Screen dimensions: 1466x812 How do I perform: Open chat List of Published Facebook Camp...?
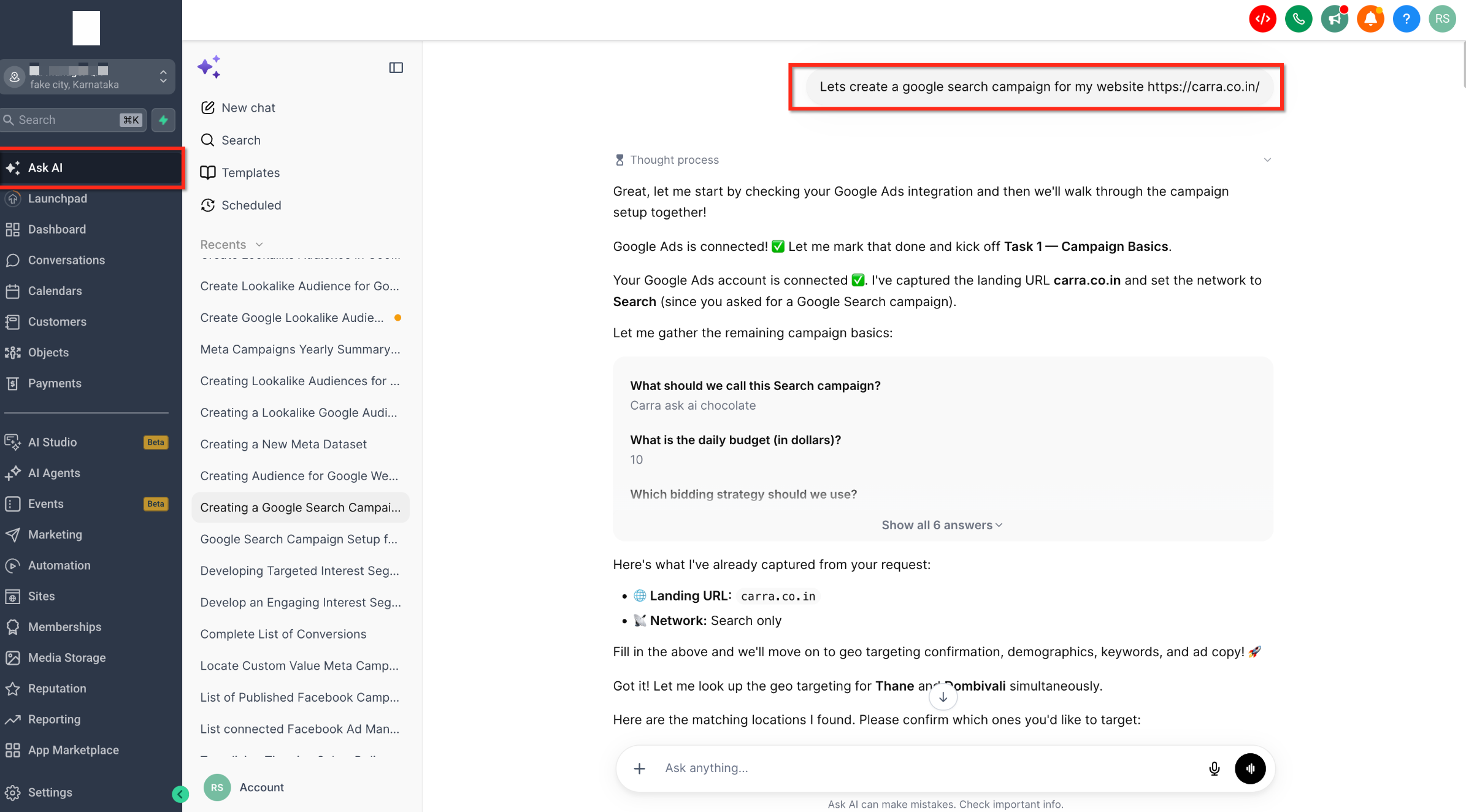[x=301, y=697]
